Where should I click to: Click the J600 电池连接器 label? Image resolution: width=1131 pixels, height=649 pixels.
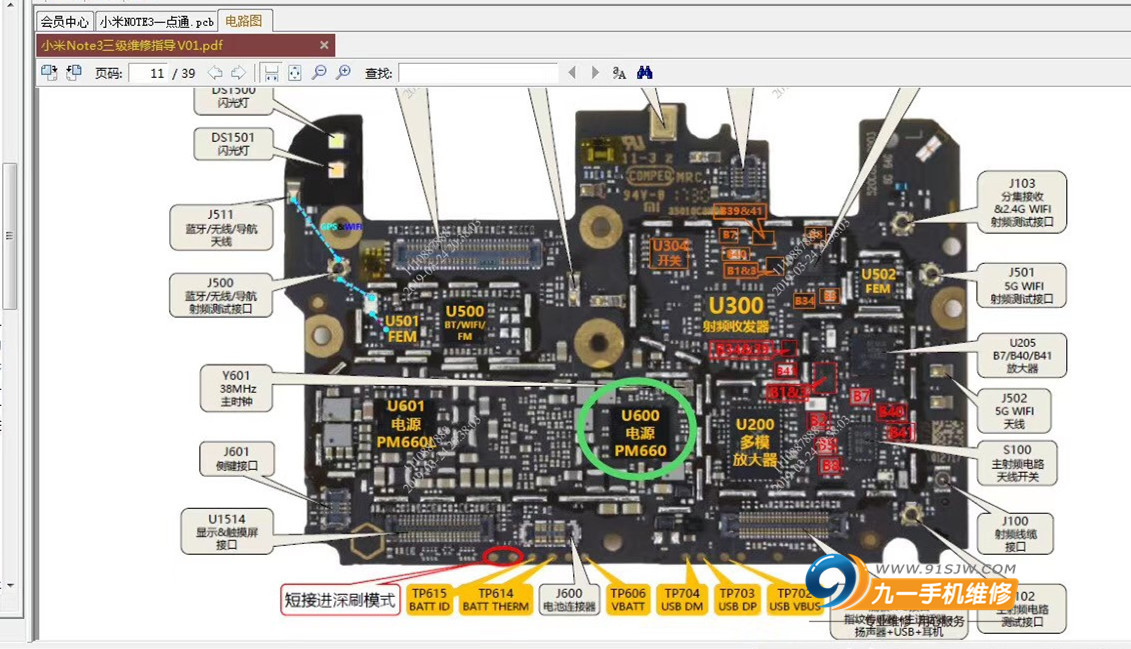click(569, 600)
